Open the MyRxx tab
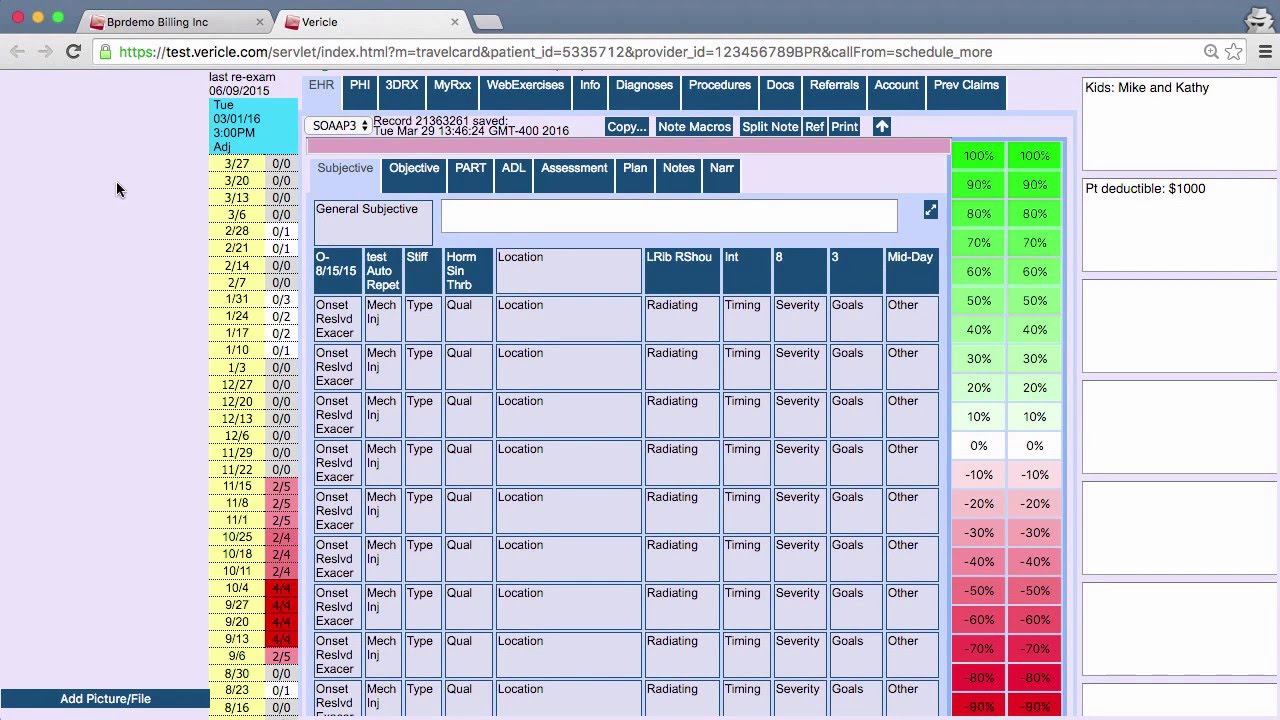 452,93
